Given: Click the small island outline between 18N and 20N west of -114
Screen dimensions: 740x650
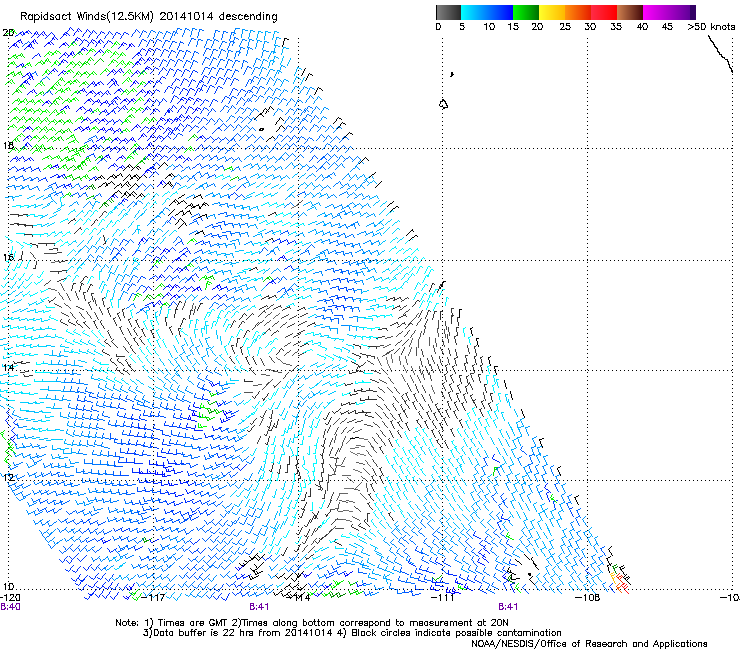Looking at the screenshot, I should pos(261,129).
